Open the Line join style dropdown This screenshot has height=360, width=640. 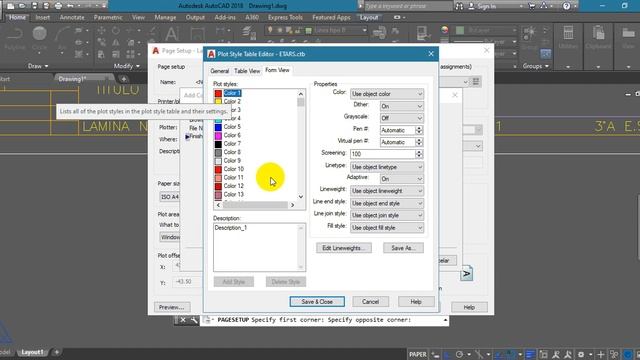387,215
